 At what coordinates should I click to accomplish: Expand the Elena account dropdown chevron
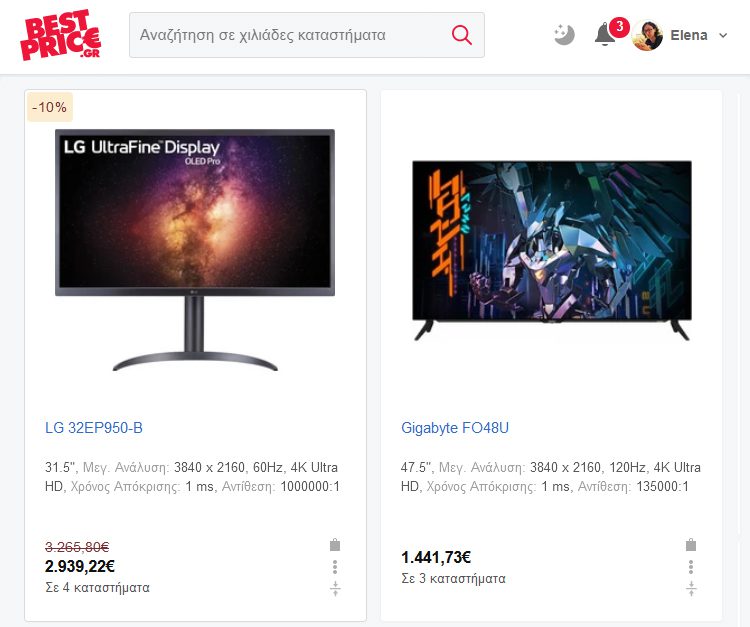click(x=723, y=35)
